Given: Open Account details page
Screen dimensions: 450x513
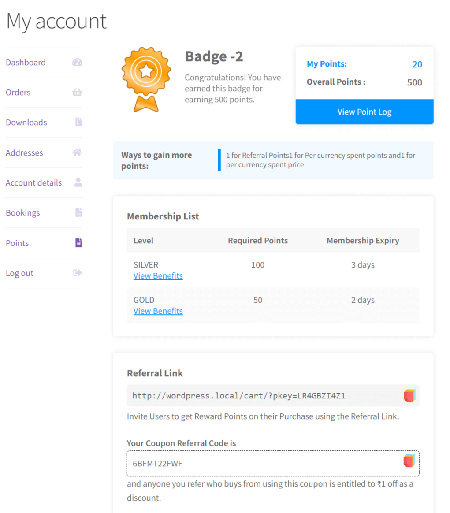Looking at the screenshot, I should pos(34,183).
